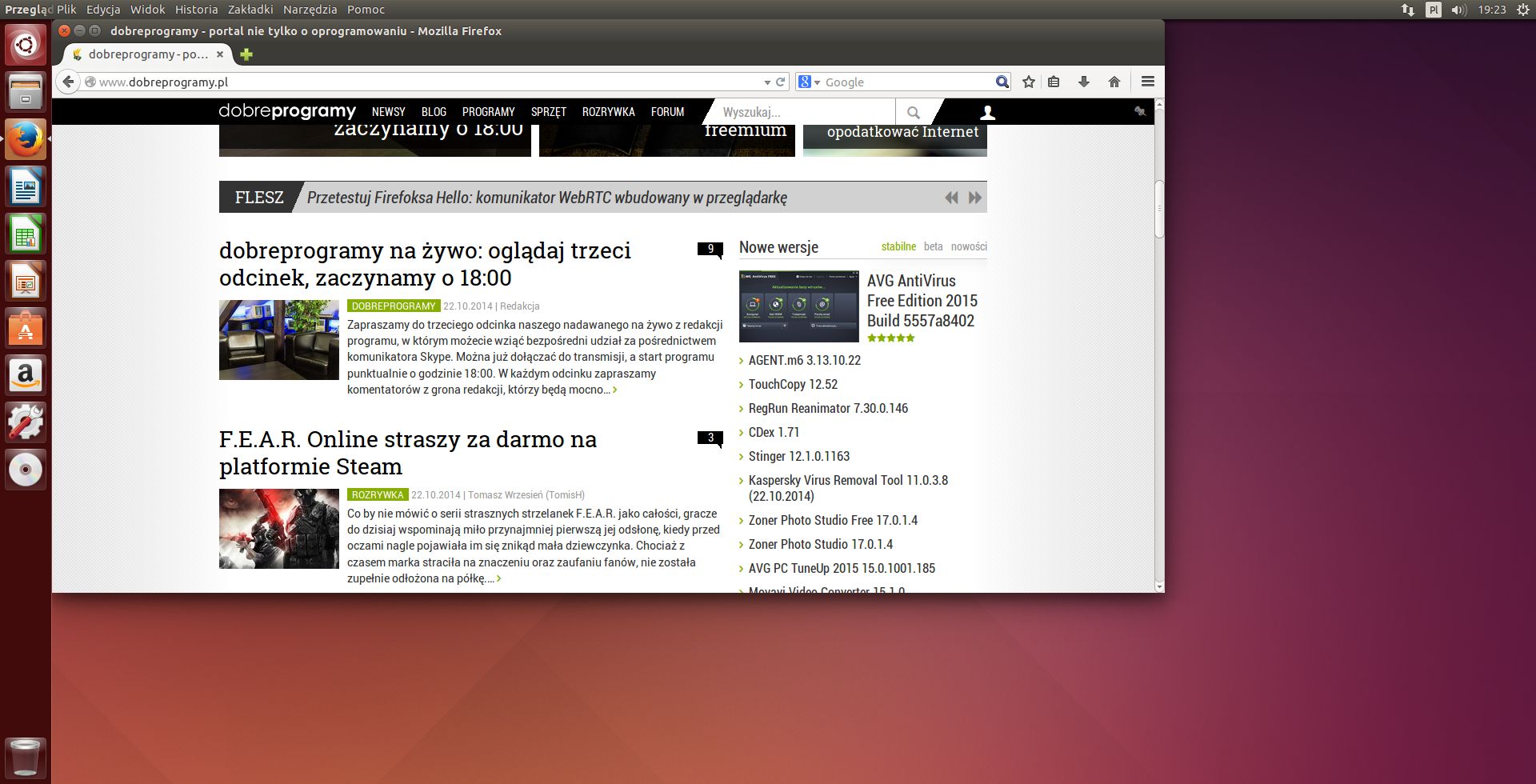Click the Firefox bookmark star icon
The image size is (1536, 784).
(1029, 82)
